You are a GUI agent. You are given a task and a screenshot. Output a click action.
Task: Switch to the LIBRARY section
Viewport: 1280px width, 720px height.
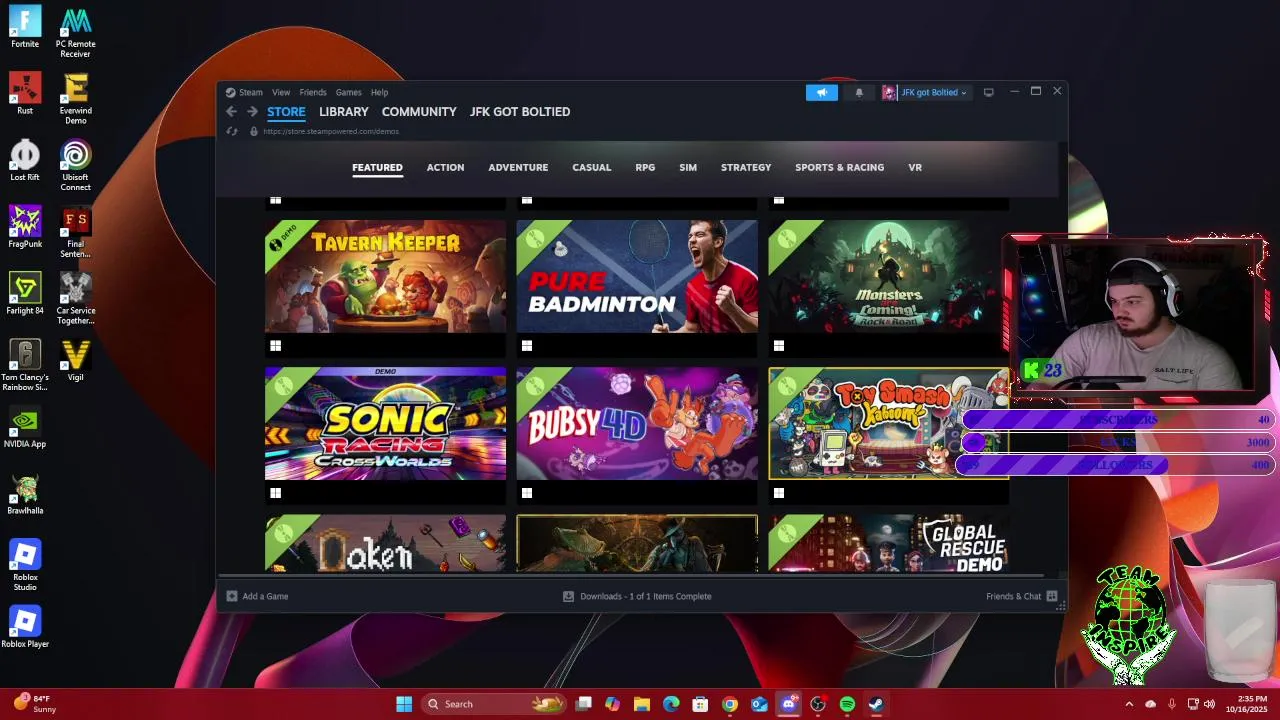coord(344,112)
